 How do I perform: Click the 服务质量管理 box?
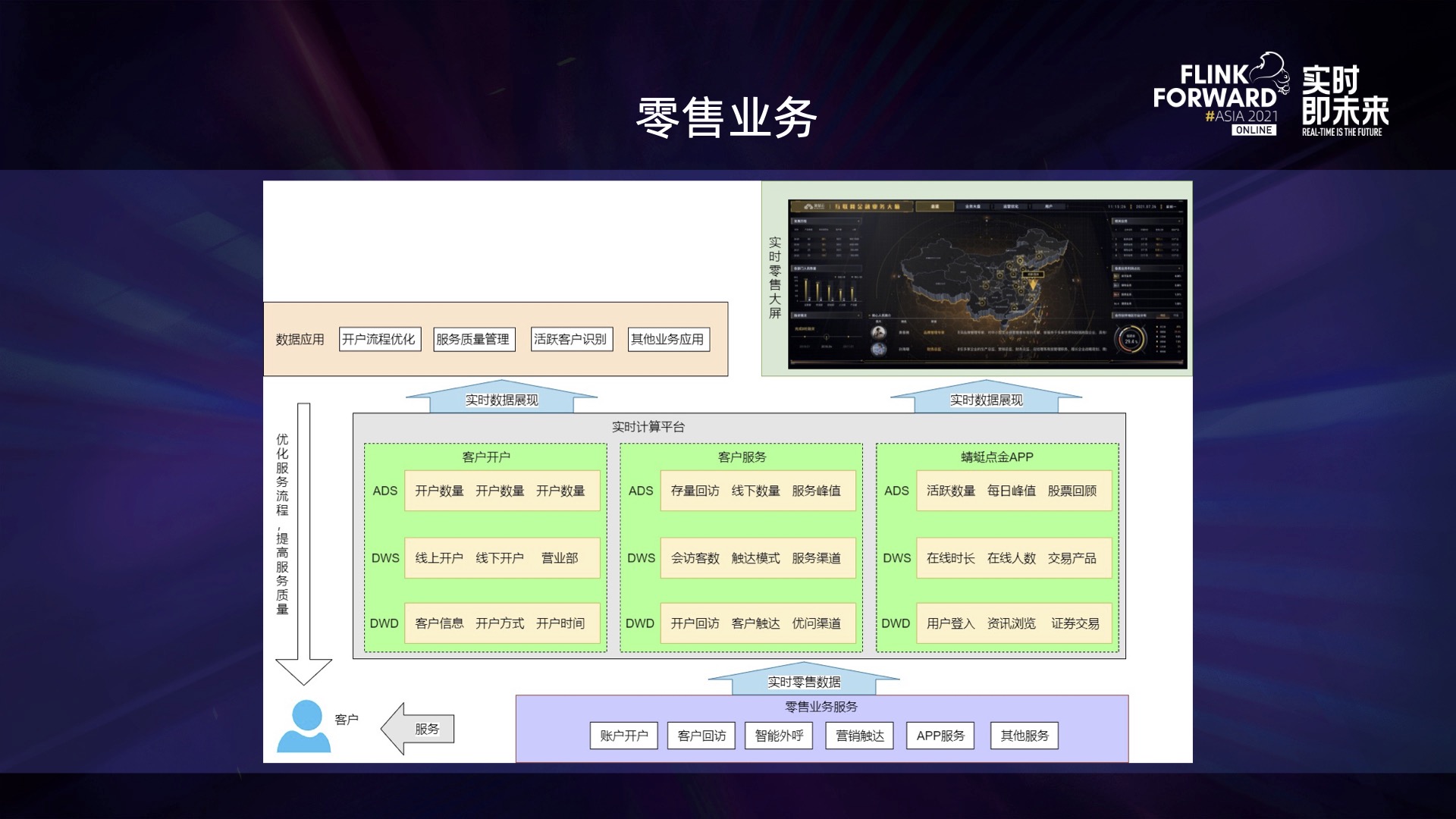473,339
